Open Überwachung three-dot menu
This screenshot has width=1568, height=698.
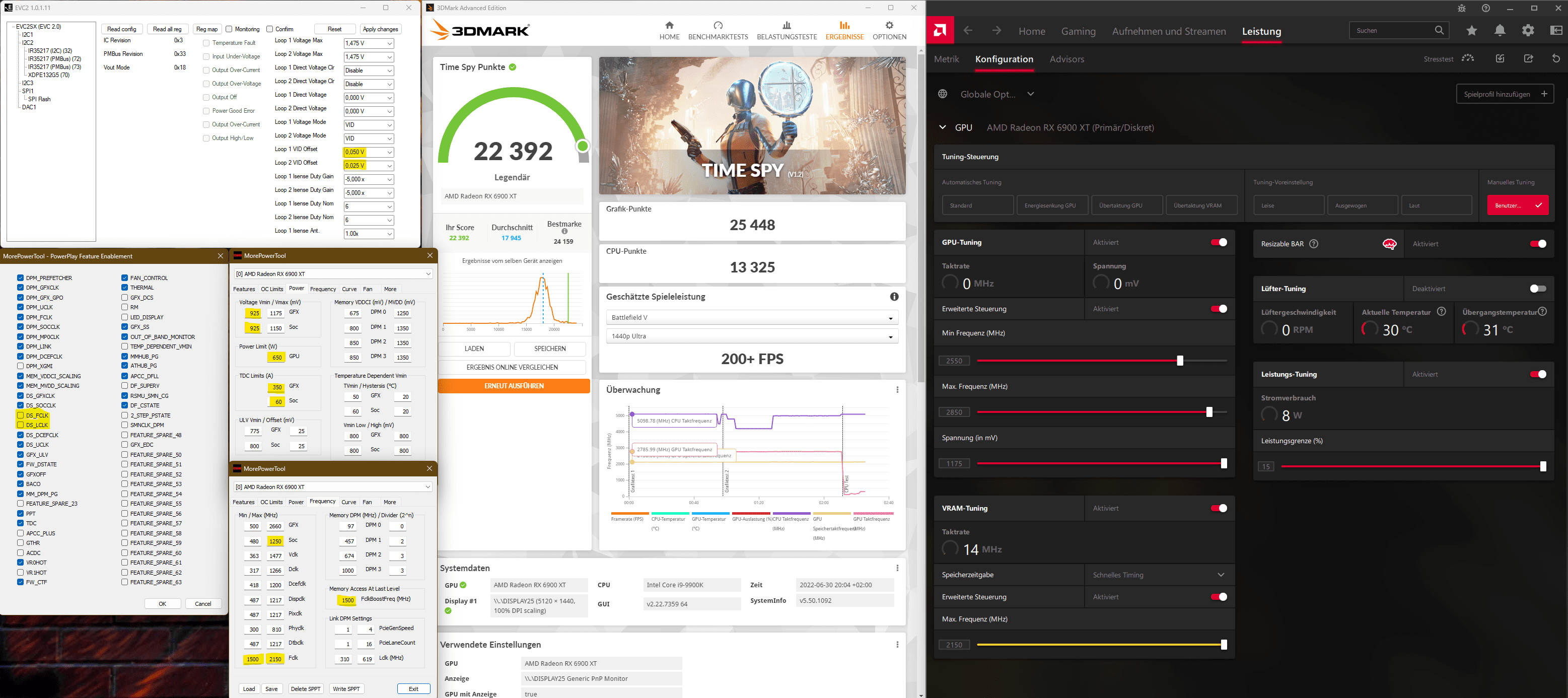tap(897, 389)
